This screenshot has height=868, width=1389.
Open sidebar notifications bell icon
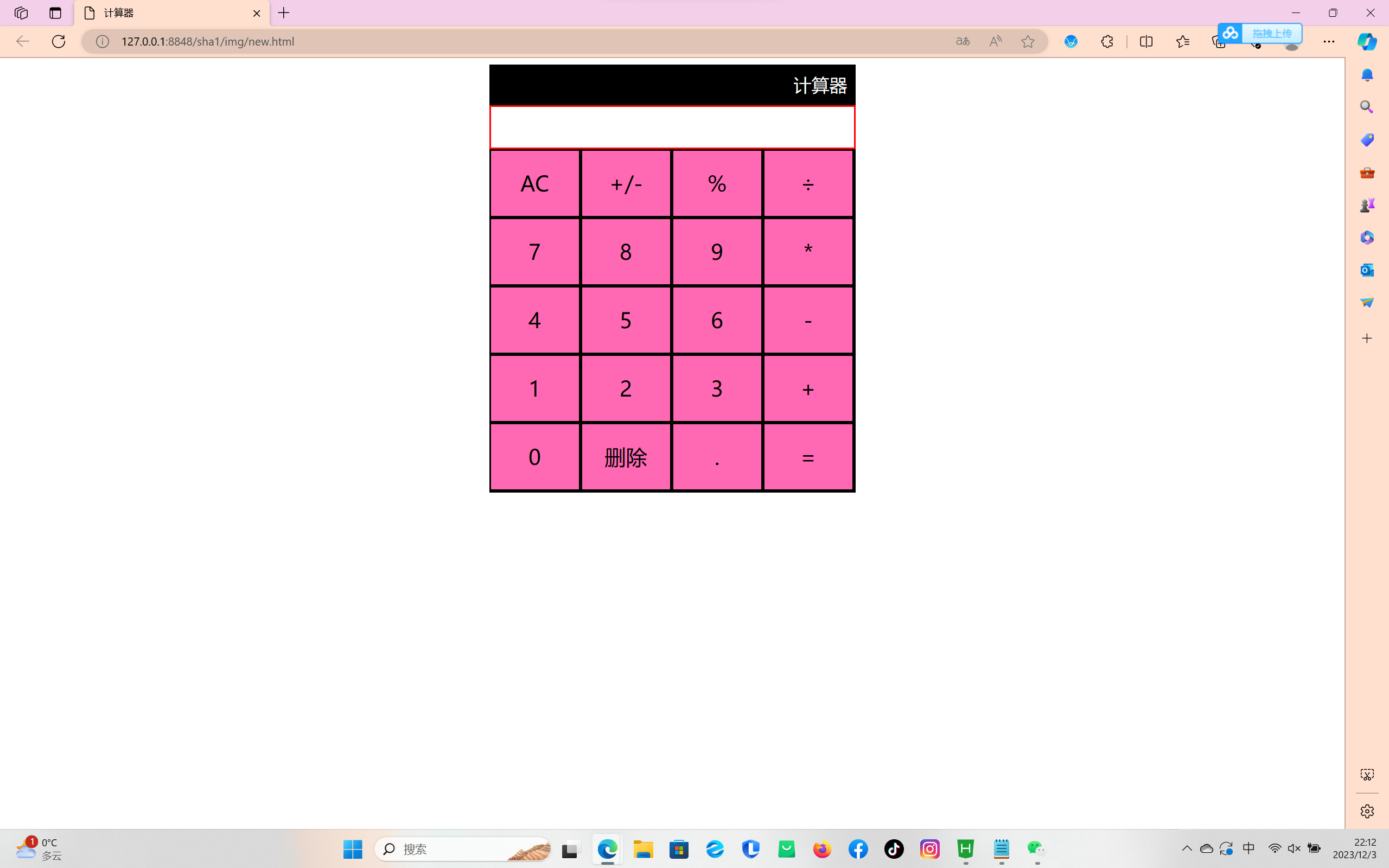(1367, 75)
